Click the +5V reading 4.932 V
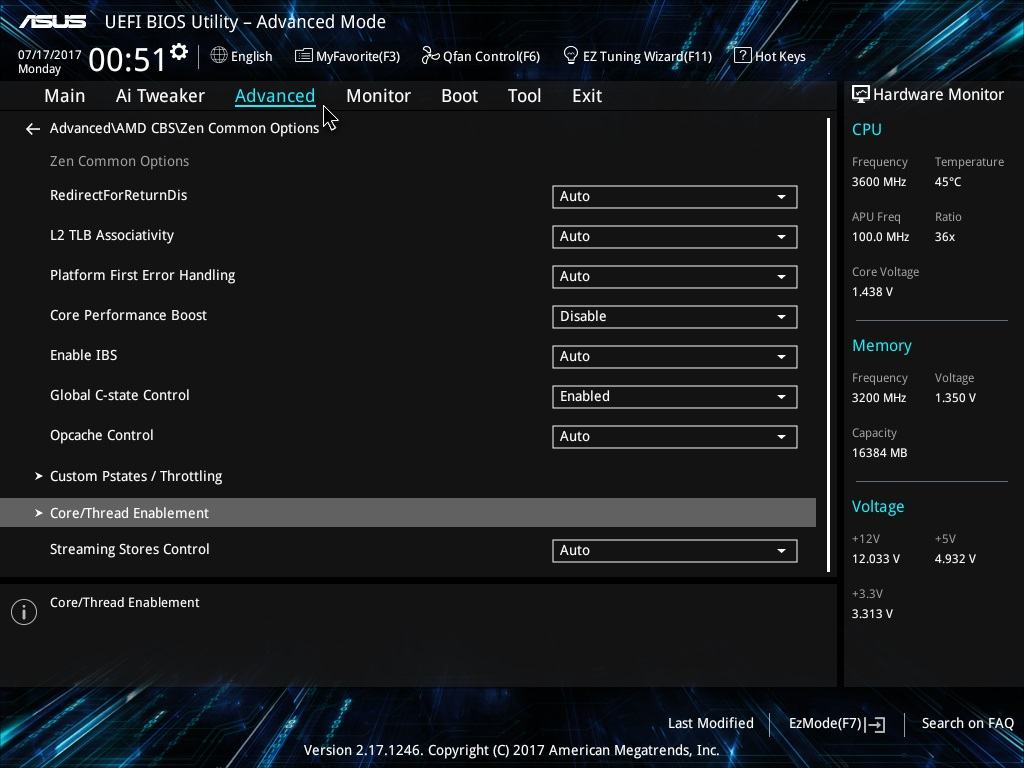The image size is (1024, 768). click(955, 558)
